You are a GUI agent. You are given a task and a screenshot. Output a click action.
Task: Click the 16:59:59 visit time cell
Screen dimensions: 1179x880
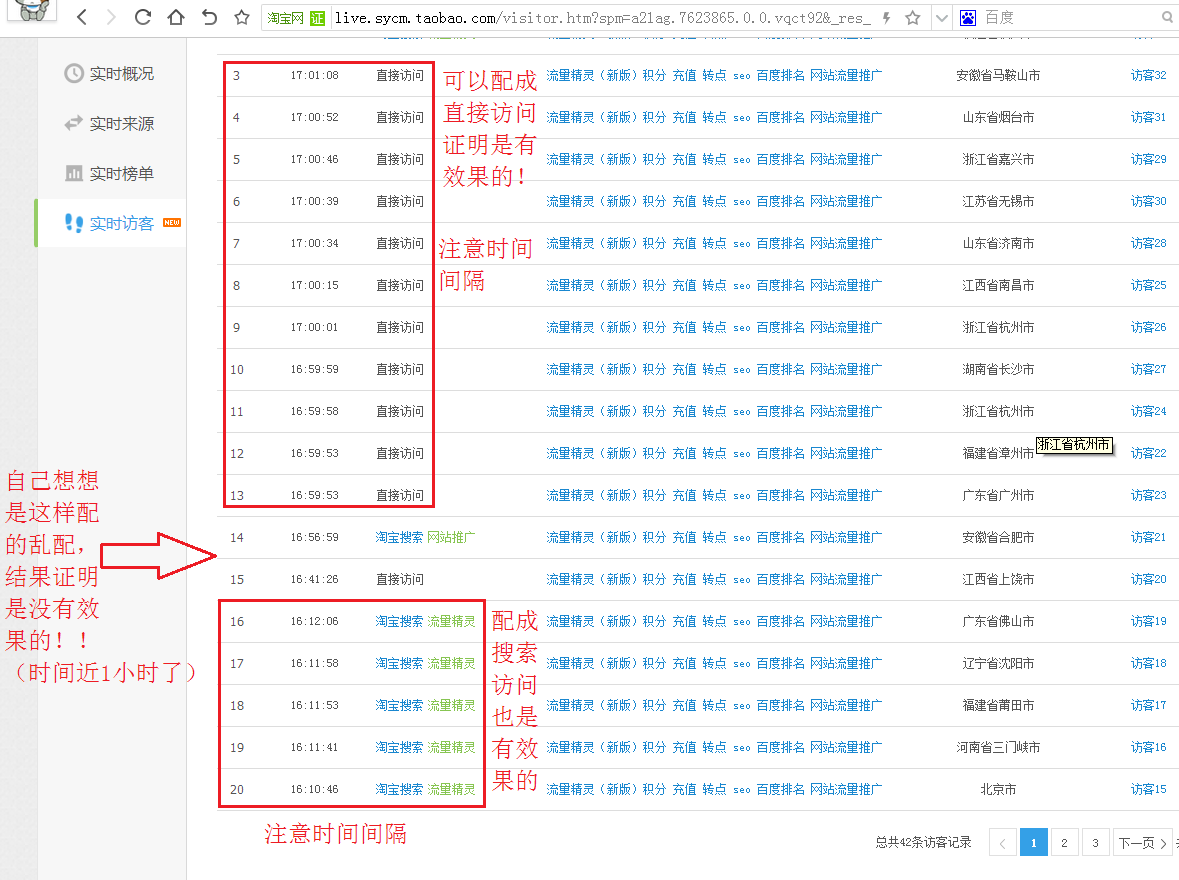[x=315, y=369]
